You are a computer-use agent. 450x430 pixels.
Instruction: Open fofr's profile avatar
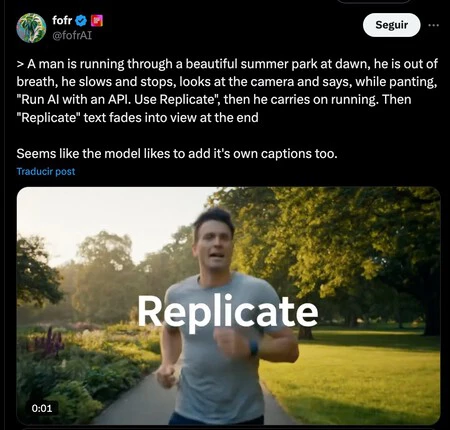(31, 28)
